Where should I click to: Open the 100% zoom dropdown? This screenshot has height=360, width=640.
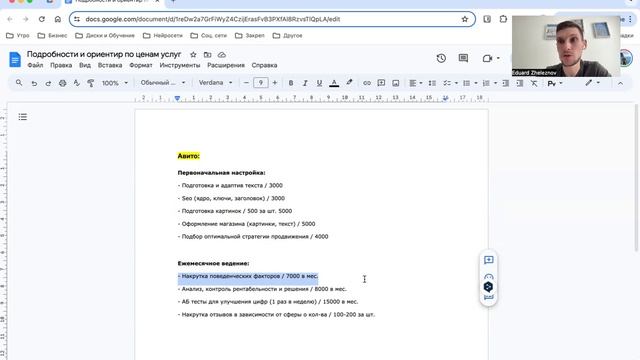[x=115, y=83]
